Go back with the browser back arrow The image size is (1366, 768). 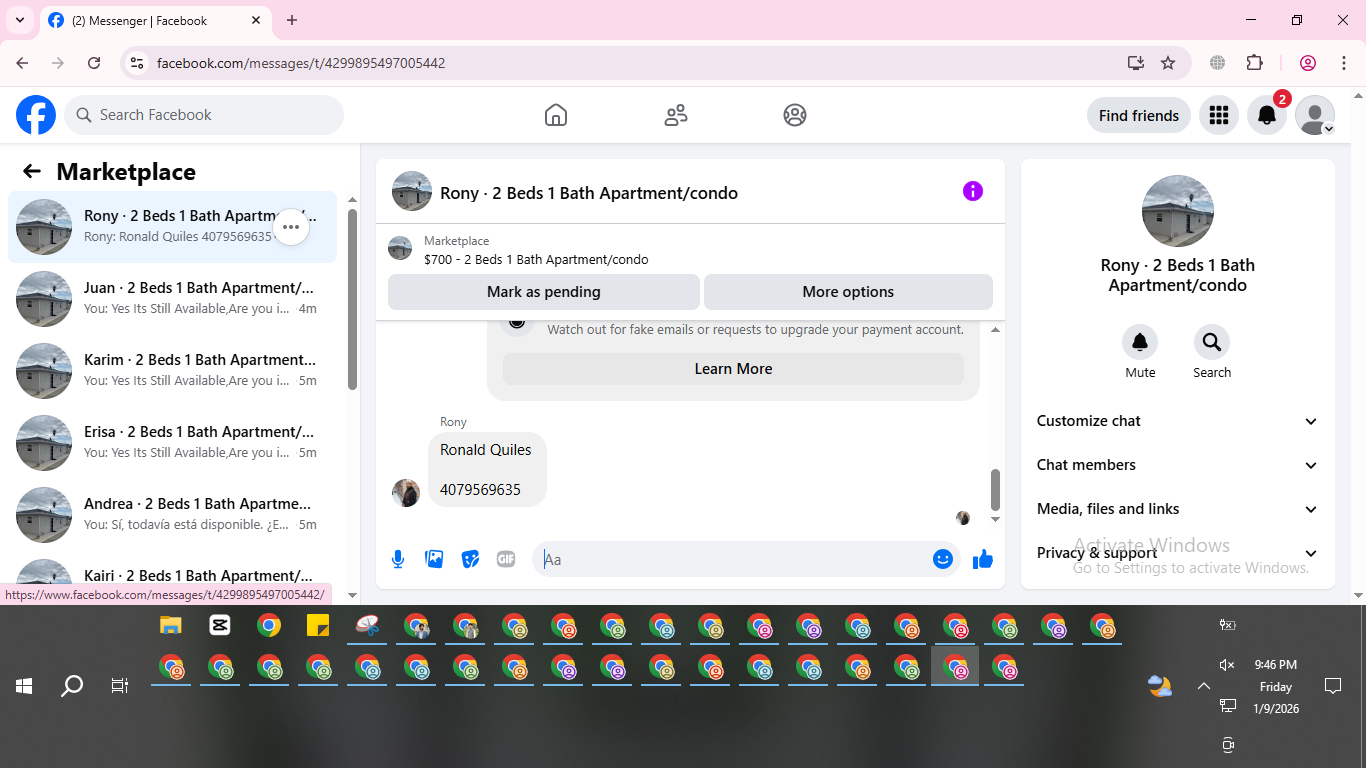coord(22,63)
